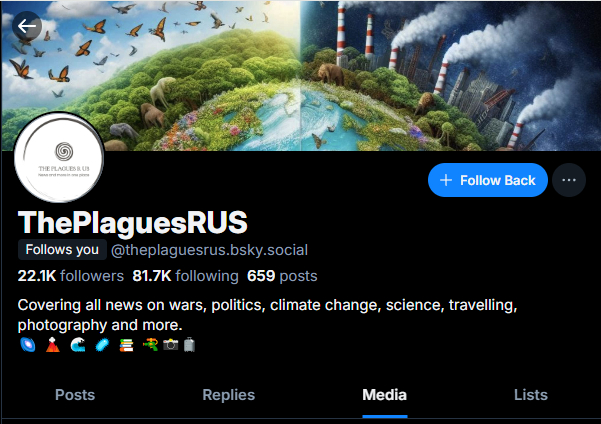Open the three-dots more options menu

[569, 180]
